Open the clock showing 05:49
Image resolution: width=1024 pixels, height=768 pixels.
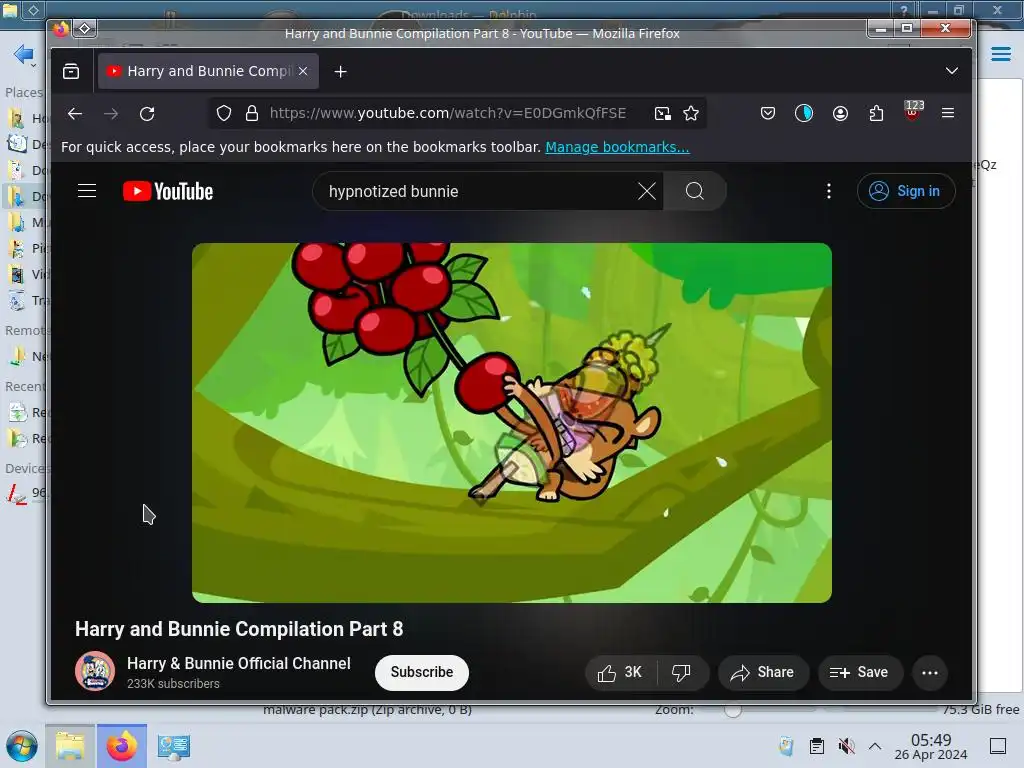click(931, 746)
